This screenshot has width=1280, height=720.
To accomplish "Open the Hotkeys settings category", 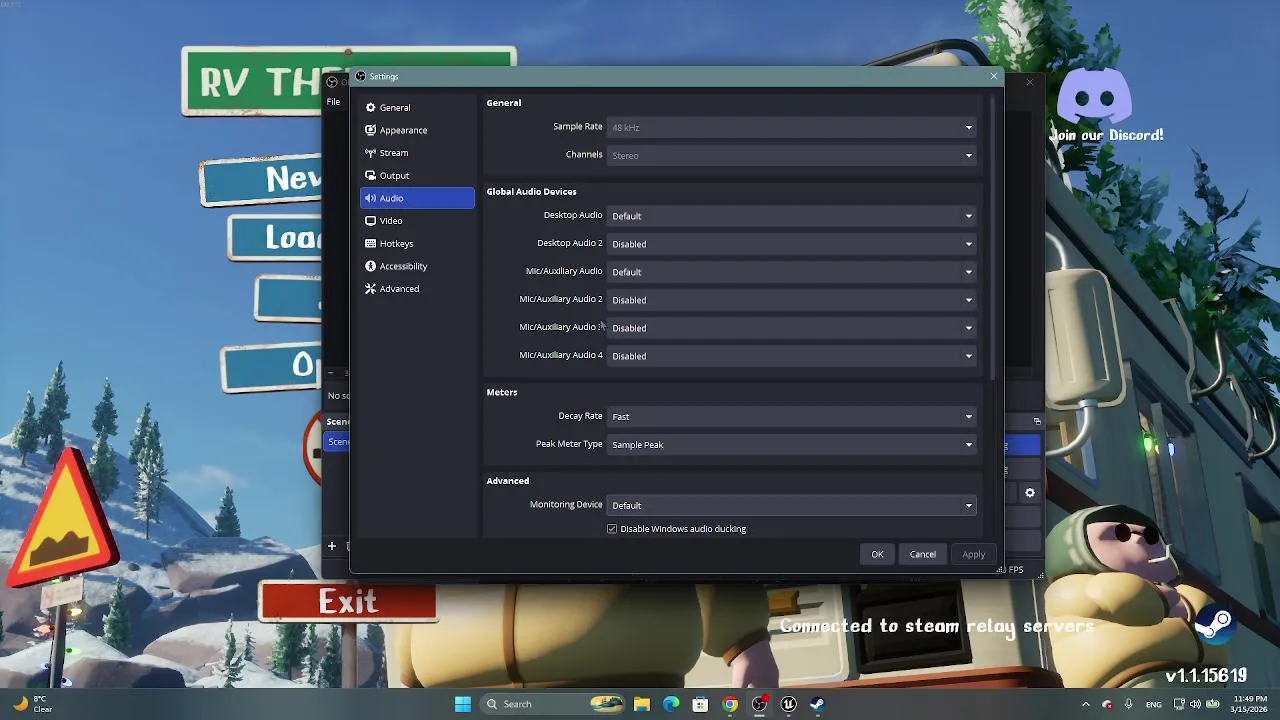I will coord(417,243).
